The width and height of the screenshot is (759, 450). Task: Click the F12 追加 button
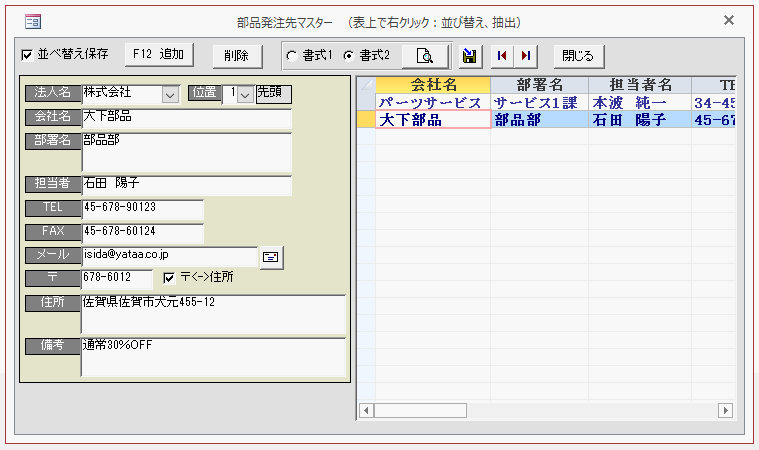(159, 54)
